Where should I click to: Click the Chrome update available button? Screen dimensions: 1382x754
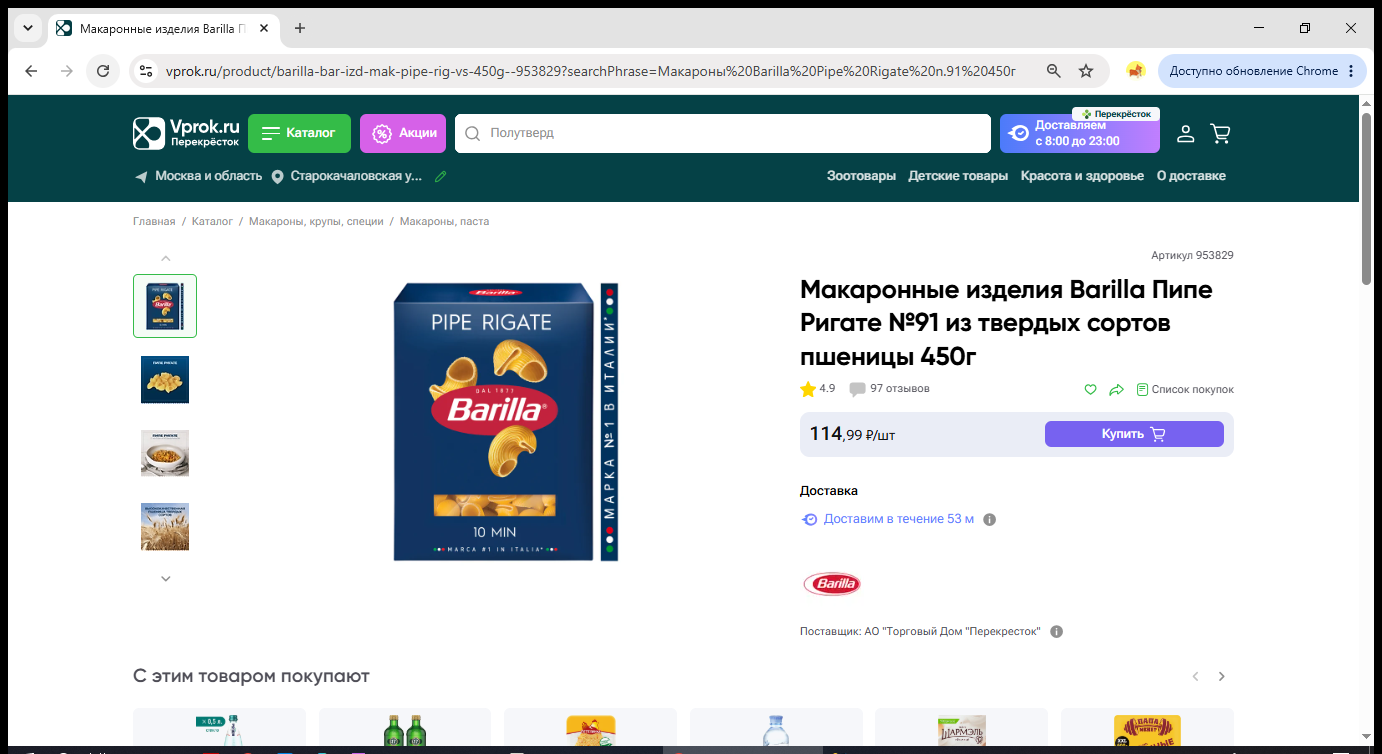[x=1262, y=71]
